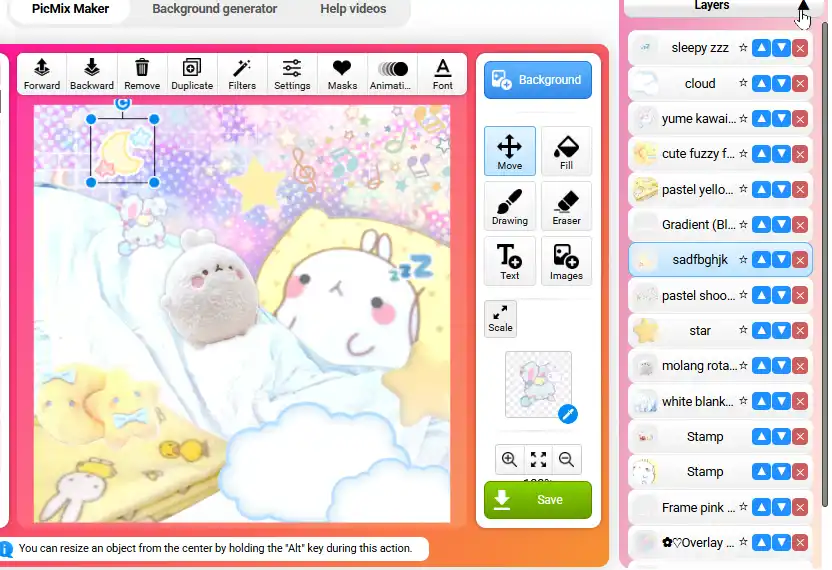Click the image preview thumbnail

538,384
